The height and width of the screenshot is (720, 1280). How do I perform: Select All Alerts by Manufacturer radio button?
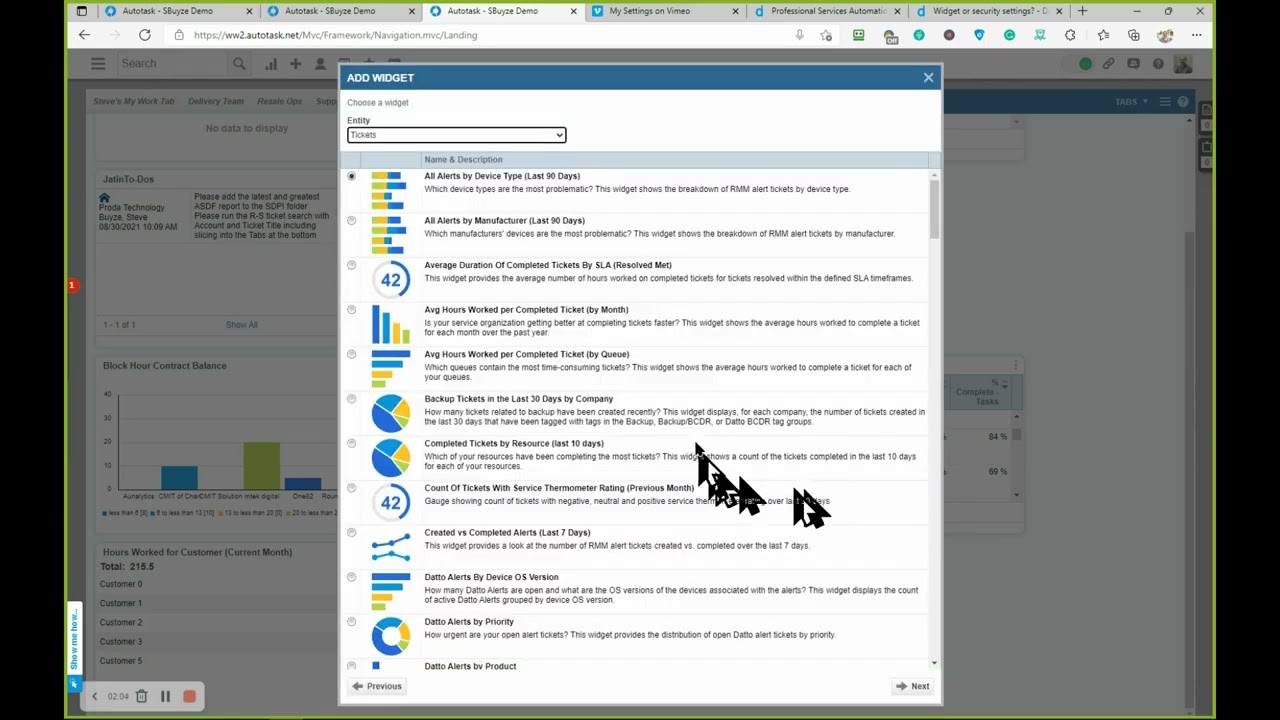[351, 221]
